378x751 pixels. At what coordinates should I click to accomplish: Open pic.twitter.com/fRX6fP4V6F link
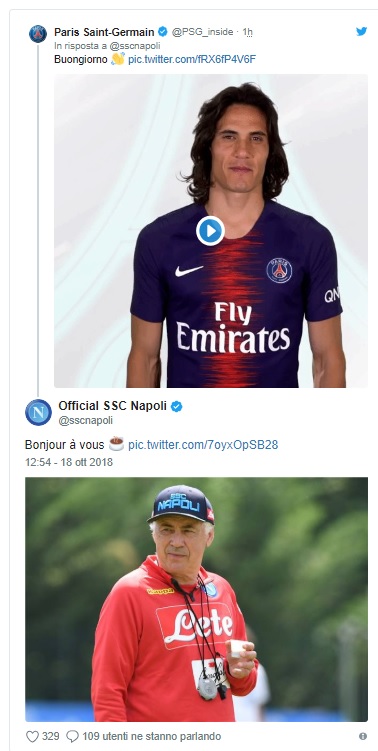pos(192,59)
